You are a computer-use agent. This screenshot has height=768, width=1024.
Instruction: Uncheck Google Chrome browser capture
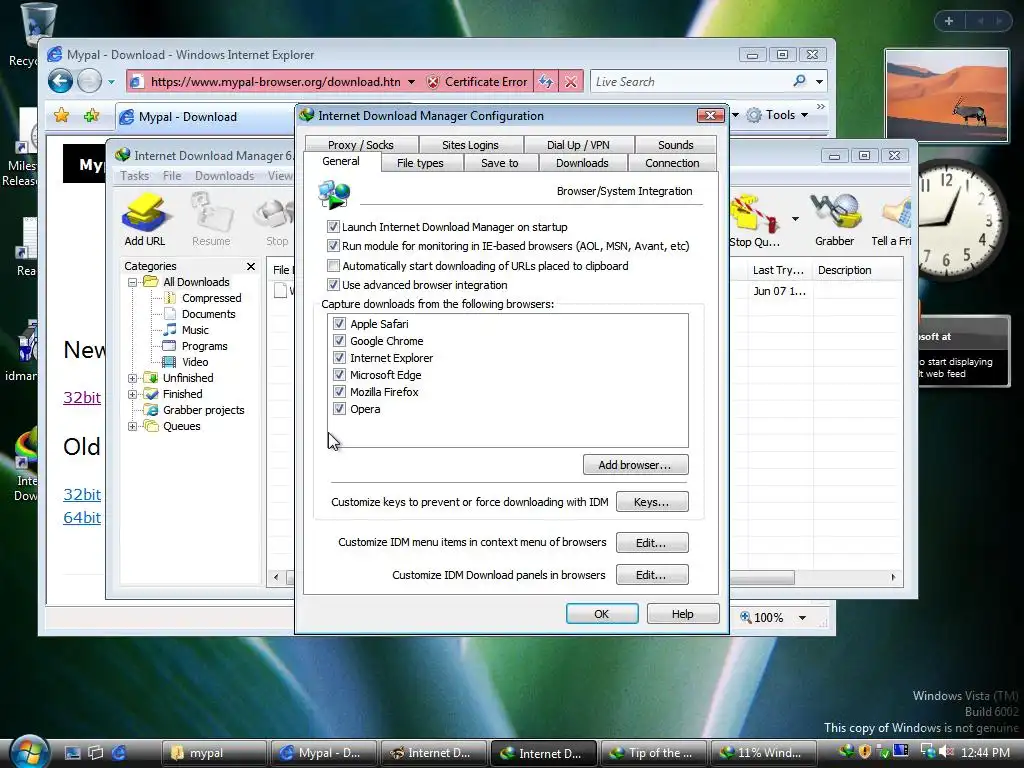click(x=339, y=340)
